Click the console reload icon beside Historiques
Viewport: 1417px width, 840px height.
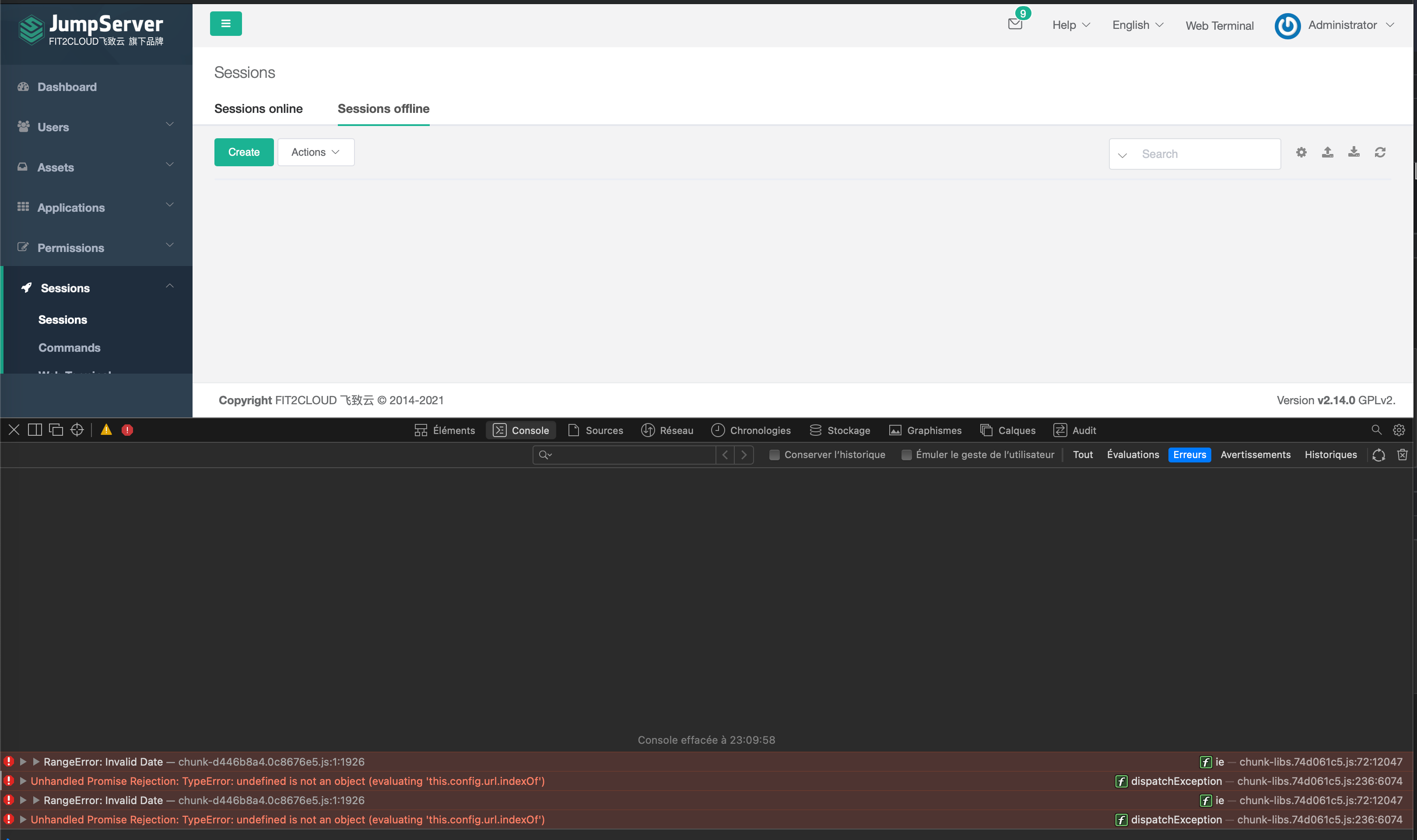1378,455
